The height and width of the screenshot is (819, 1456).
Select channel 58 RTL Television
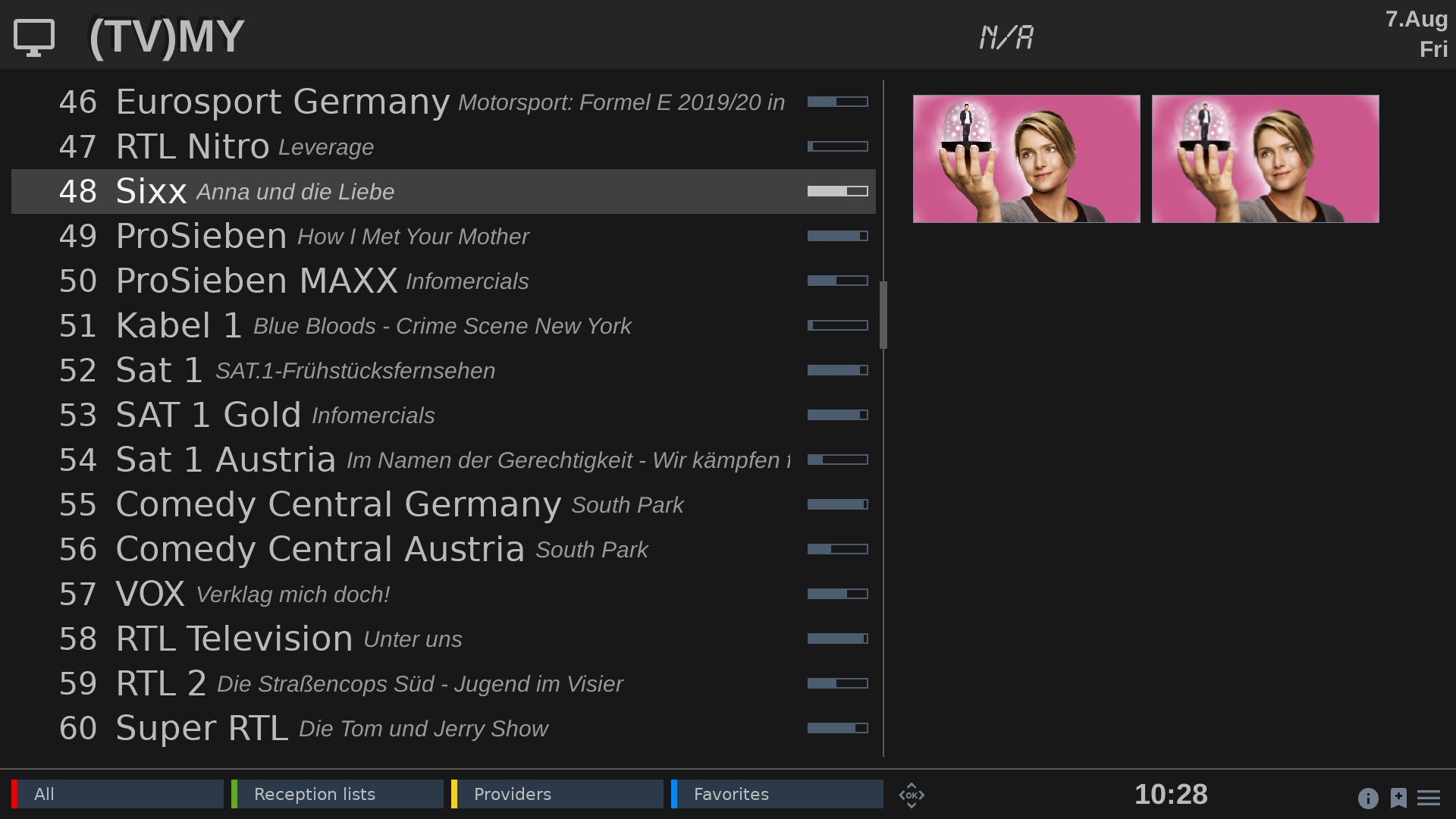point(444,639)
